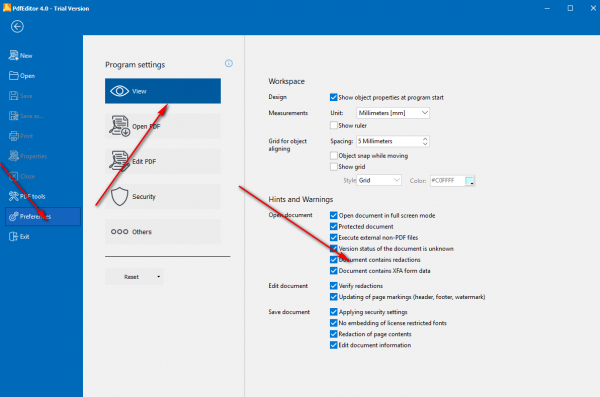Switch to the Others settings tab

tap(163, 232)
